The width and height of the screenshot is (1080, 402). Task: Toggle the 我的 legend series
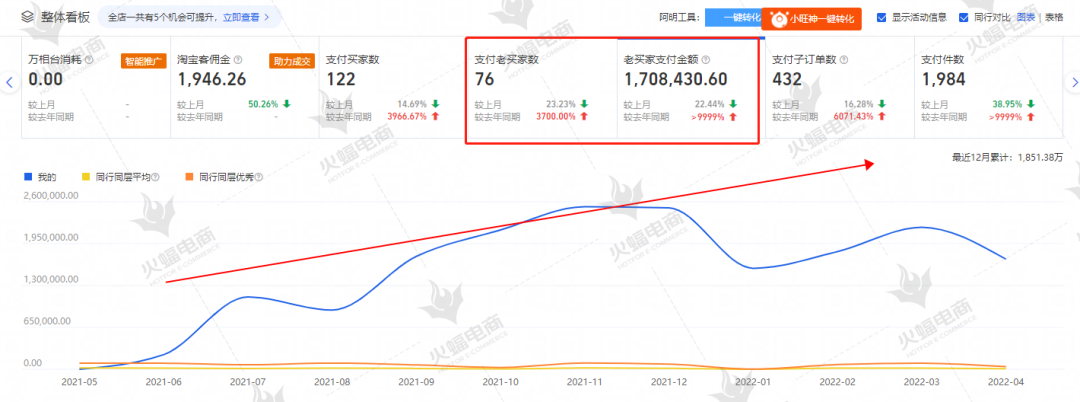click(x=40, y=177)
